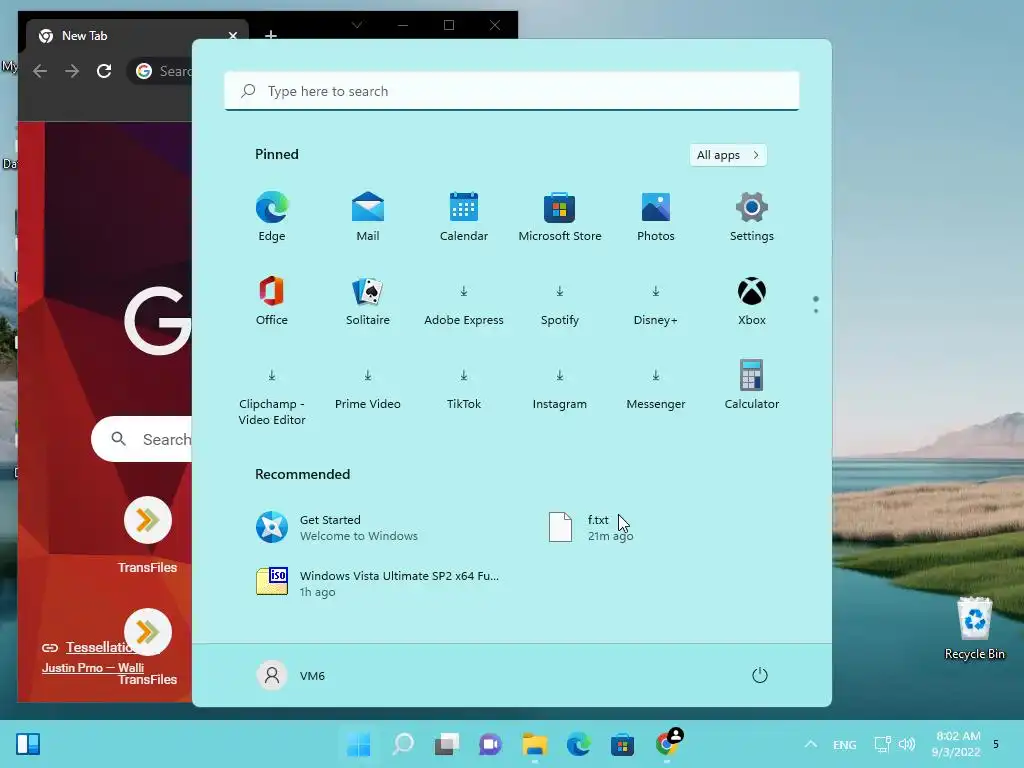Open Widgets button on taskbar
The width and height of the screenshot is (1024, 768).
[x=28, y=744]
